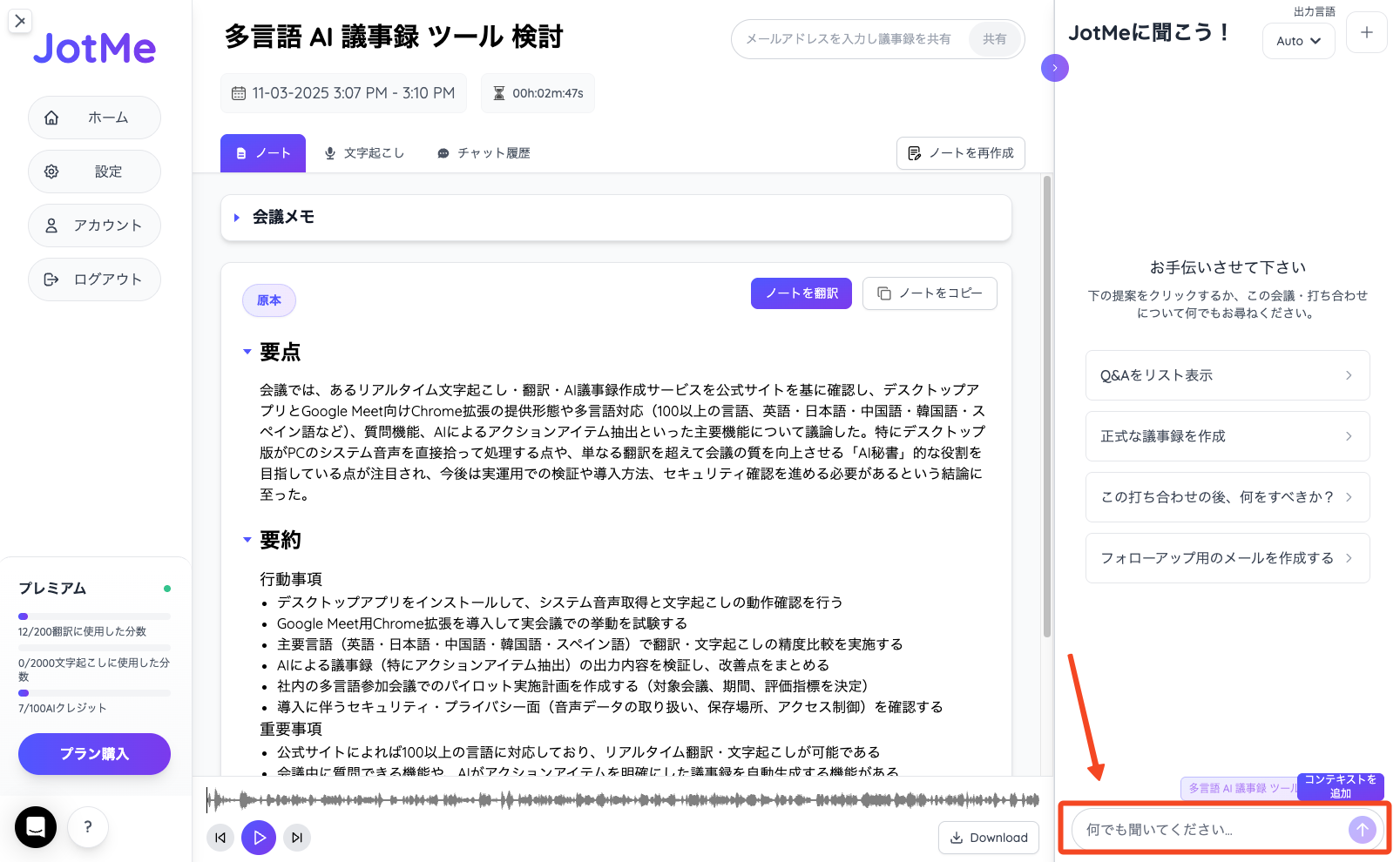This screenshot has height=862, width=1400.
Task: Switch to the 文字起こし transcription tab
Action: [x=364, y=153]
